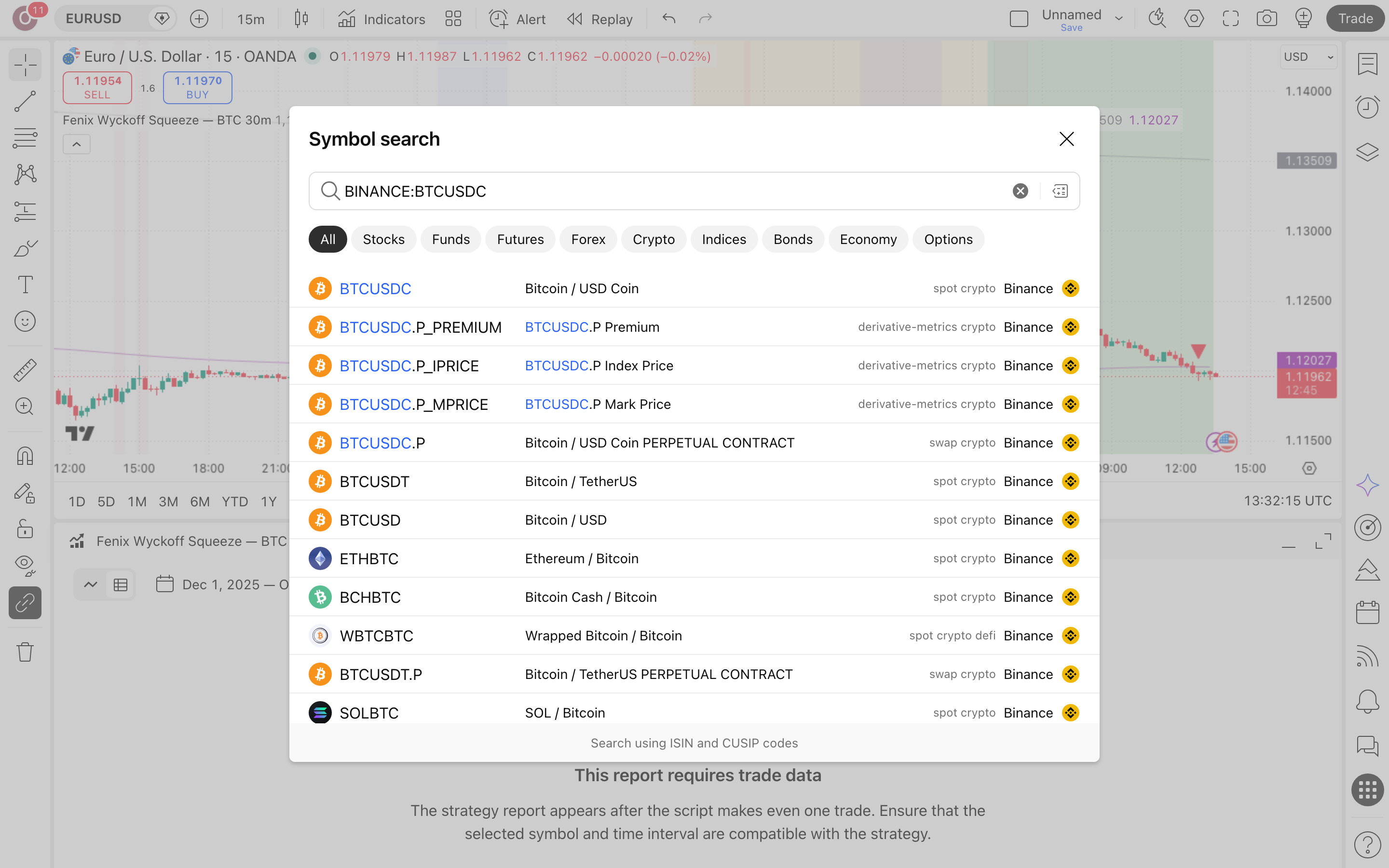Choose the ETHBTC Ethereum / Bitcoin result
The image size is (1389, 868).
click(694, 558)
